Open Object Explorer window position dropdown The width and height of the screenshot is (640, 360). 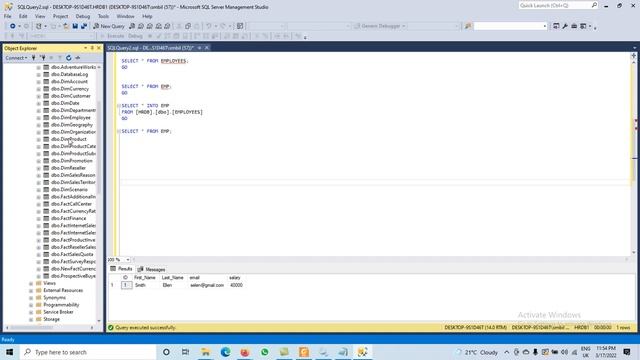[86, 48]
